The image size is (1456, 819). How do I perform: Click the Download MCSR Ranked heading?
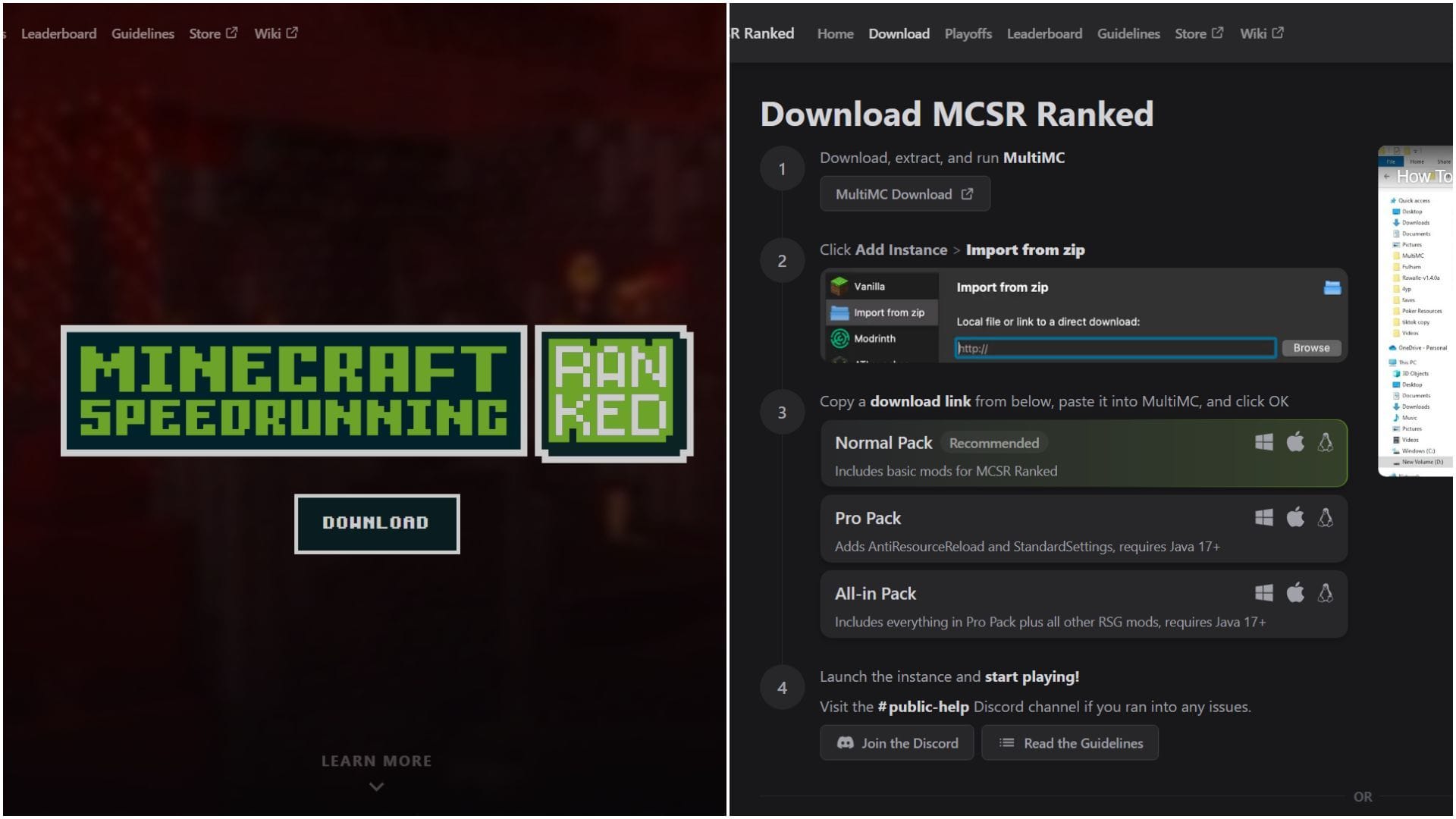pos(957,114)
